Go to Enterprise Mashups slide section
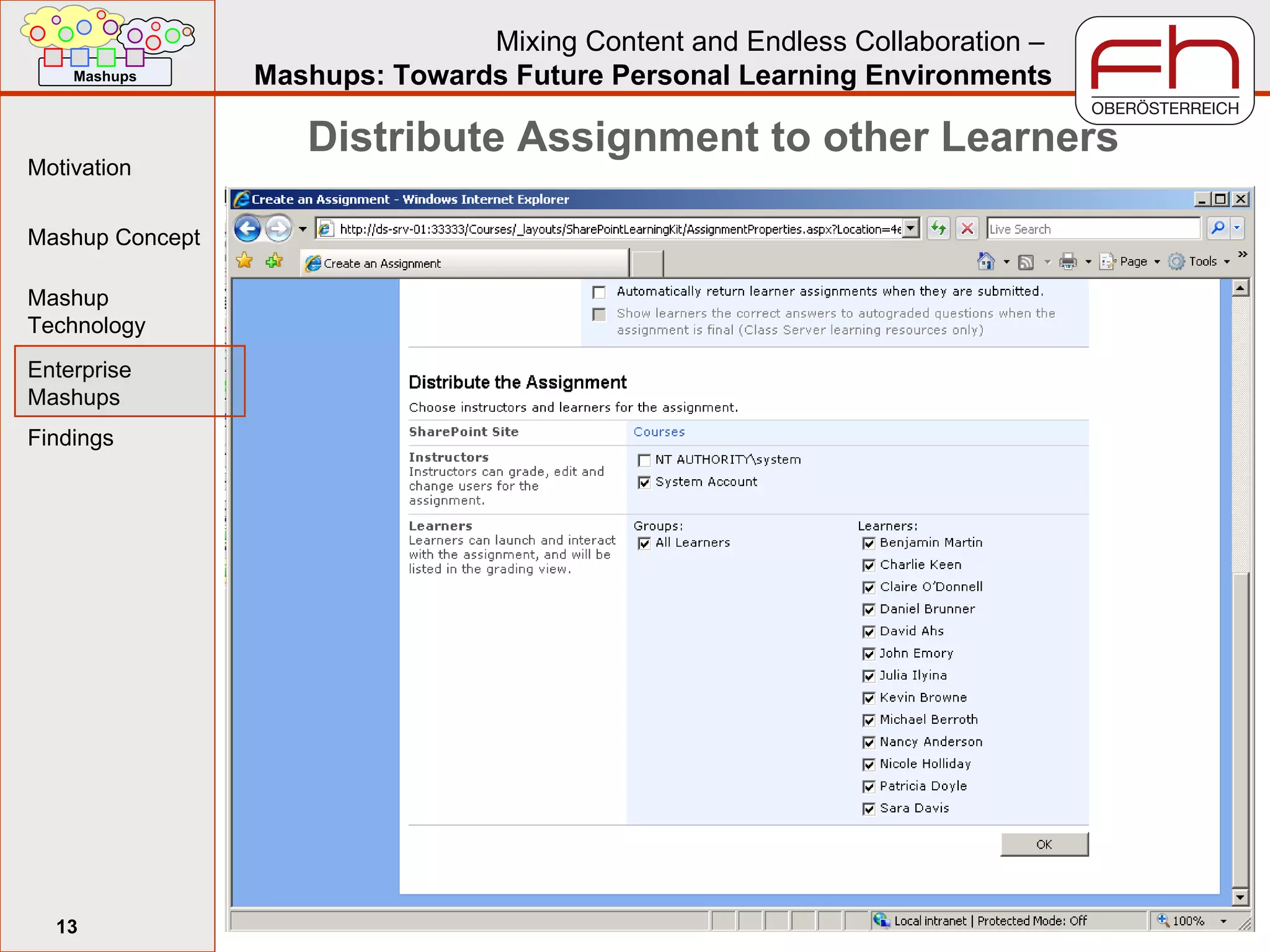 [x=79, y=383]
